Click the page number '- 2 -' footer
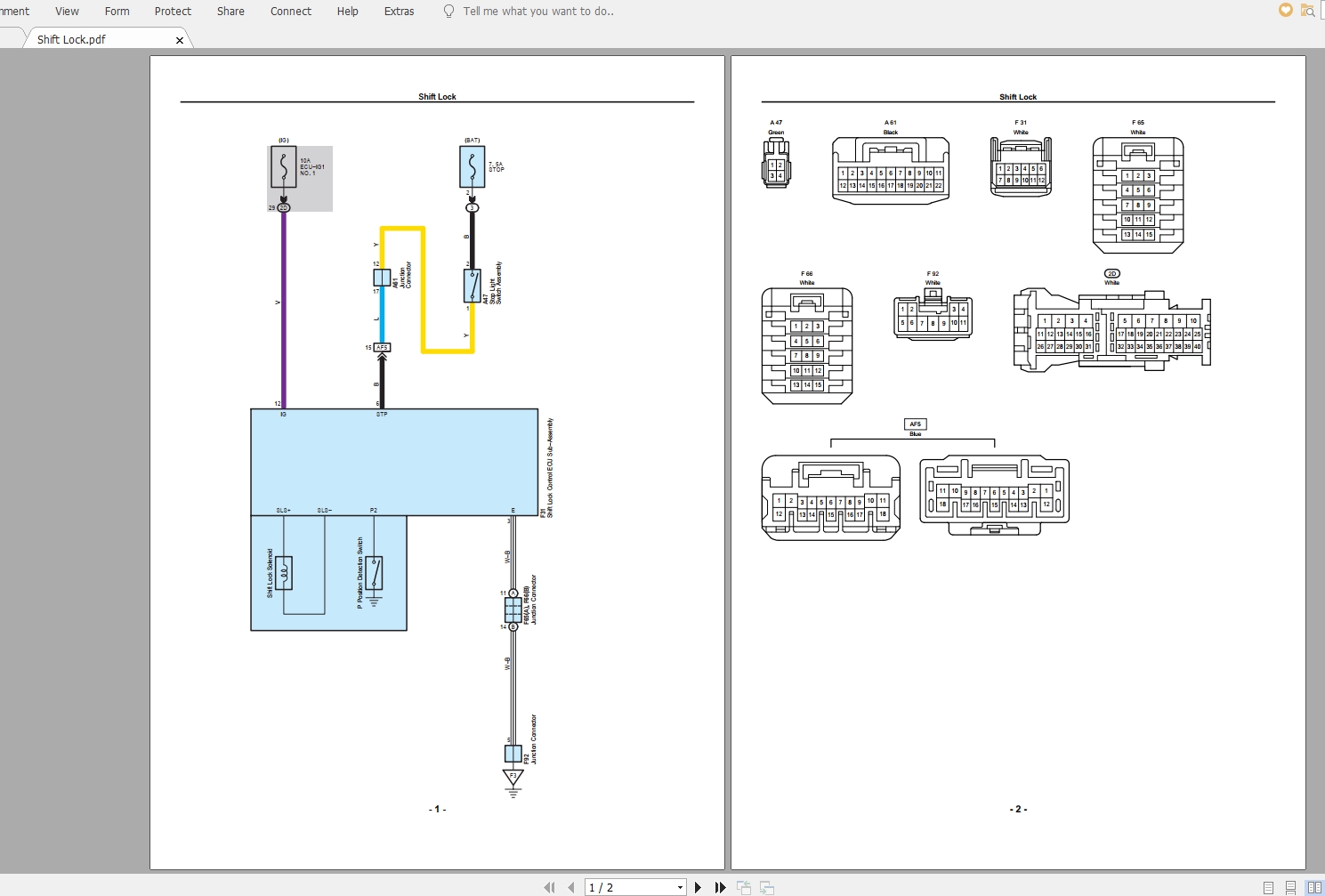The height and width of the screenshot is (896, 1325). 1018,809
